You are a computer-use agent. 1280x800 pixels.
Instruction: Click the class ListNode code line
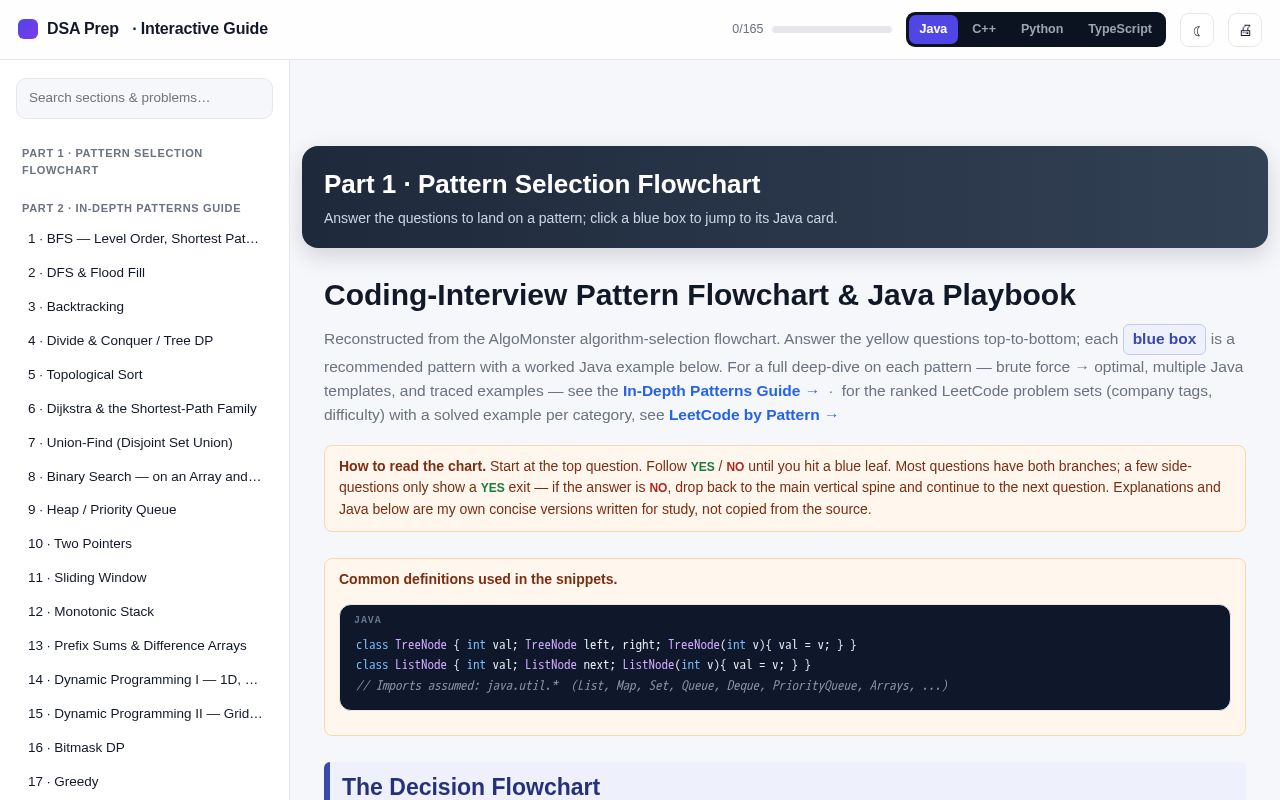point(583,665)
